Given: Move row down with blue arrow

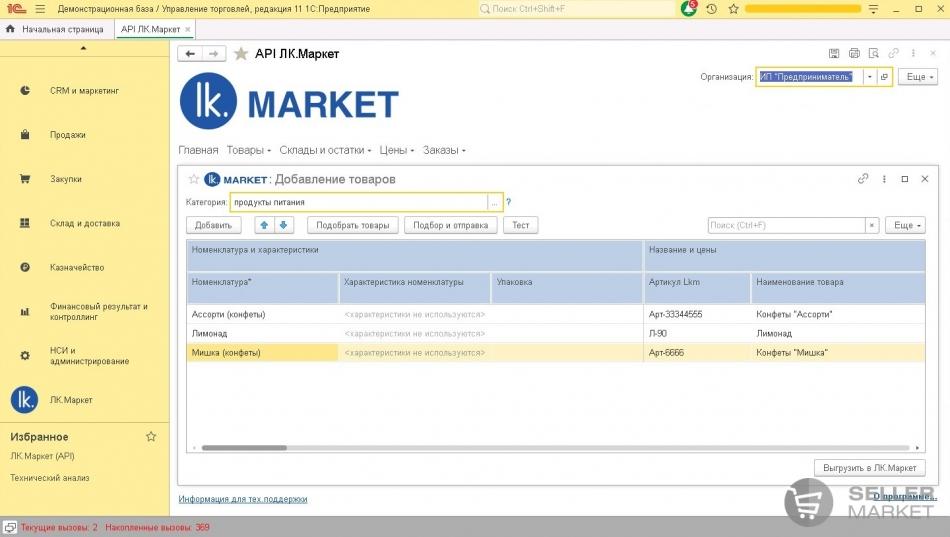Looking at the screenshot, I should 283,225.
